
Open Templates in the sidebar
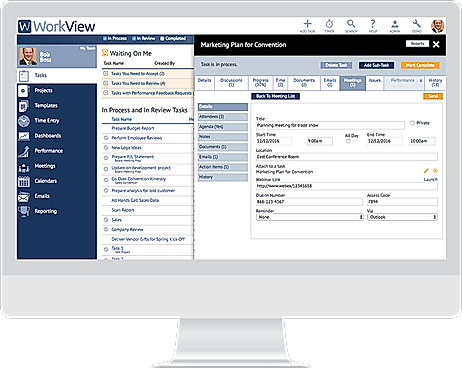57,106
